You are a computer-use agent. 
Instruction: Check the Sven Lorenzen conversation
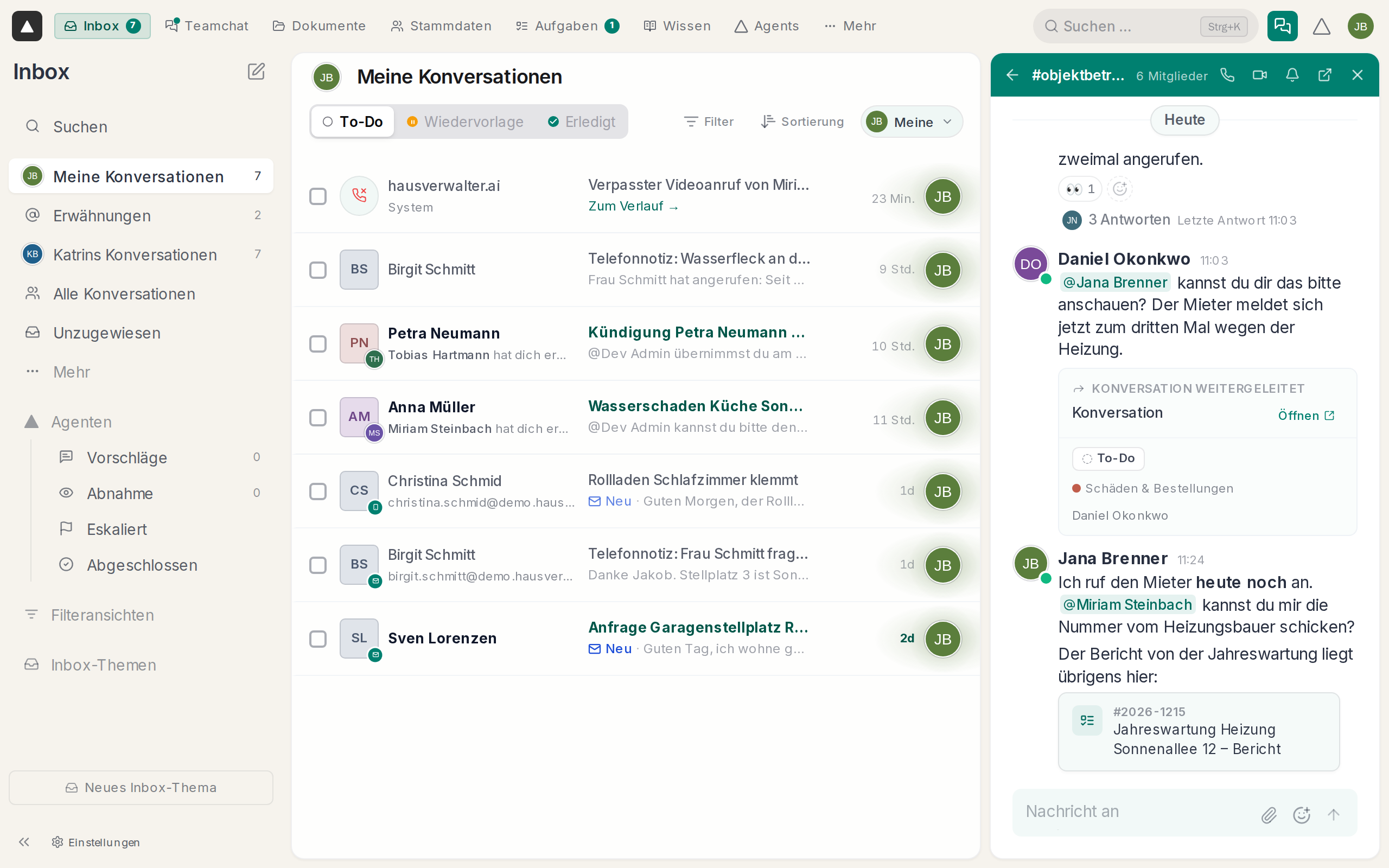click(318, 639)
